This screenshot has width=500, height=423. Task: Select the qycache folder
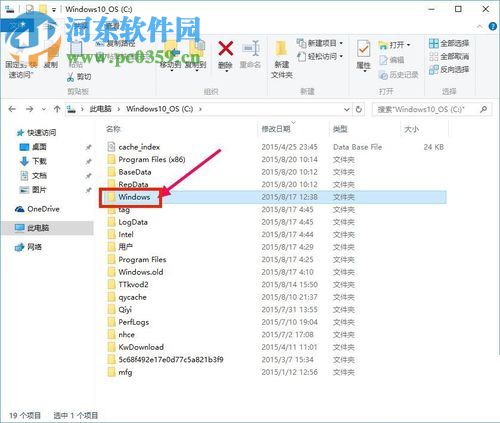(x=127, y=297)
